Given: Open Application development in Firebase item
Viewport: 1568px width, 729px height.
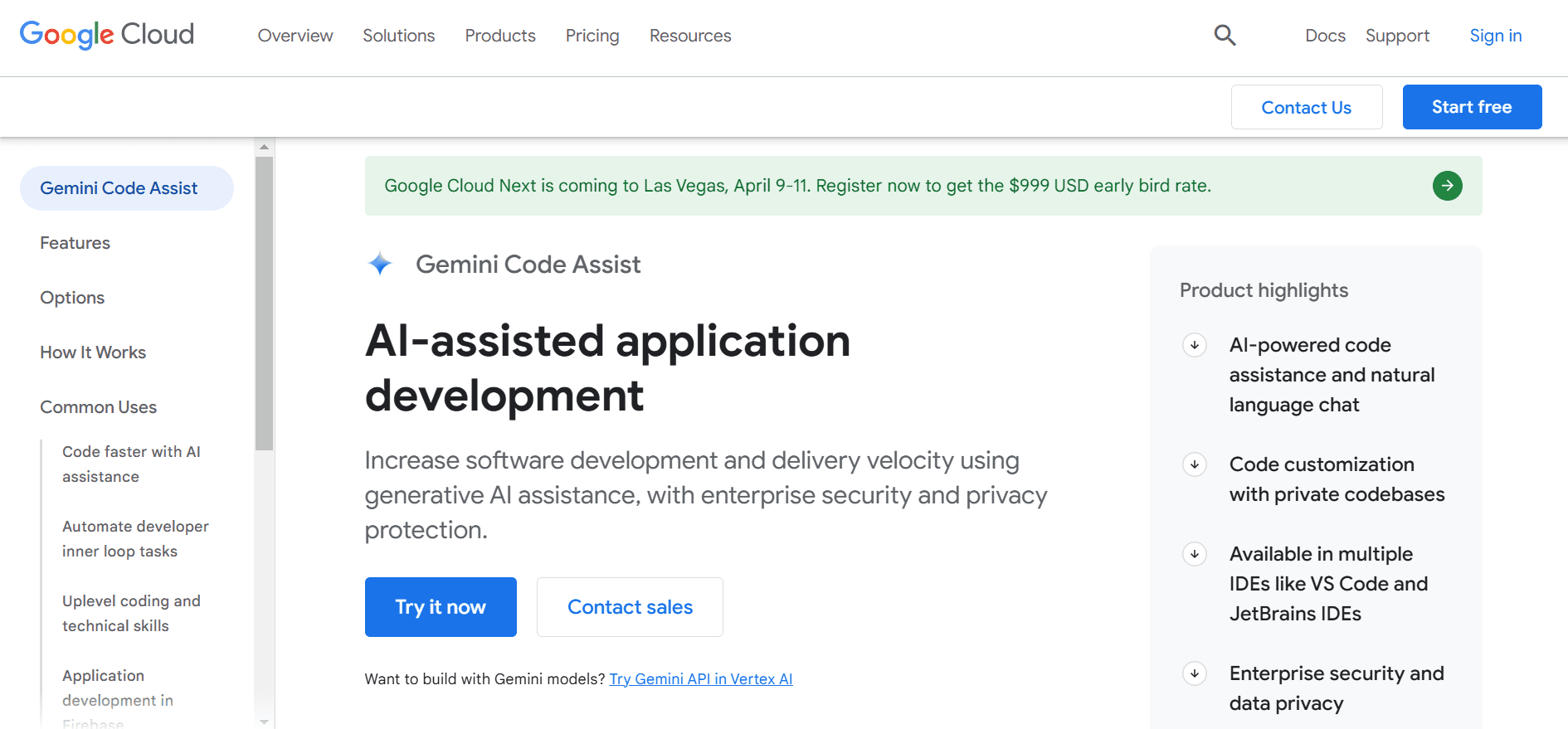Looking at the screenshot, I should pyautogui.click(x=118, y=699).
